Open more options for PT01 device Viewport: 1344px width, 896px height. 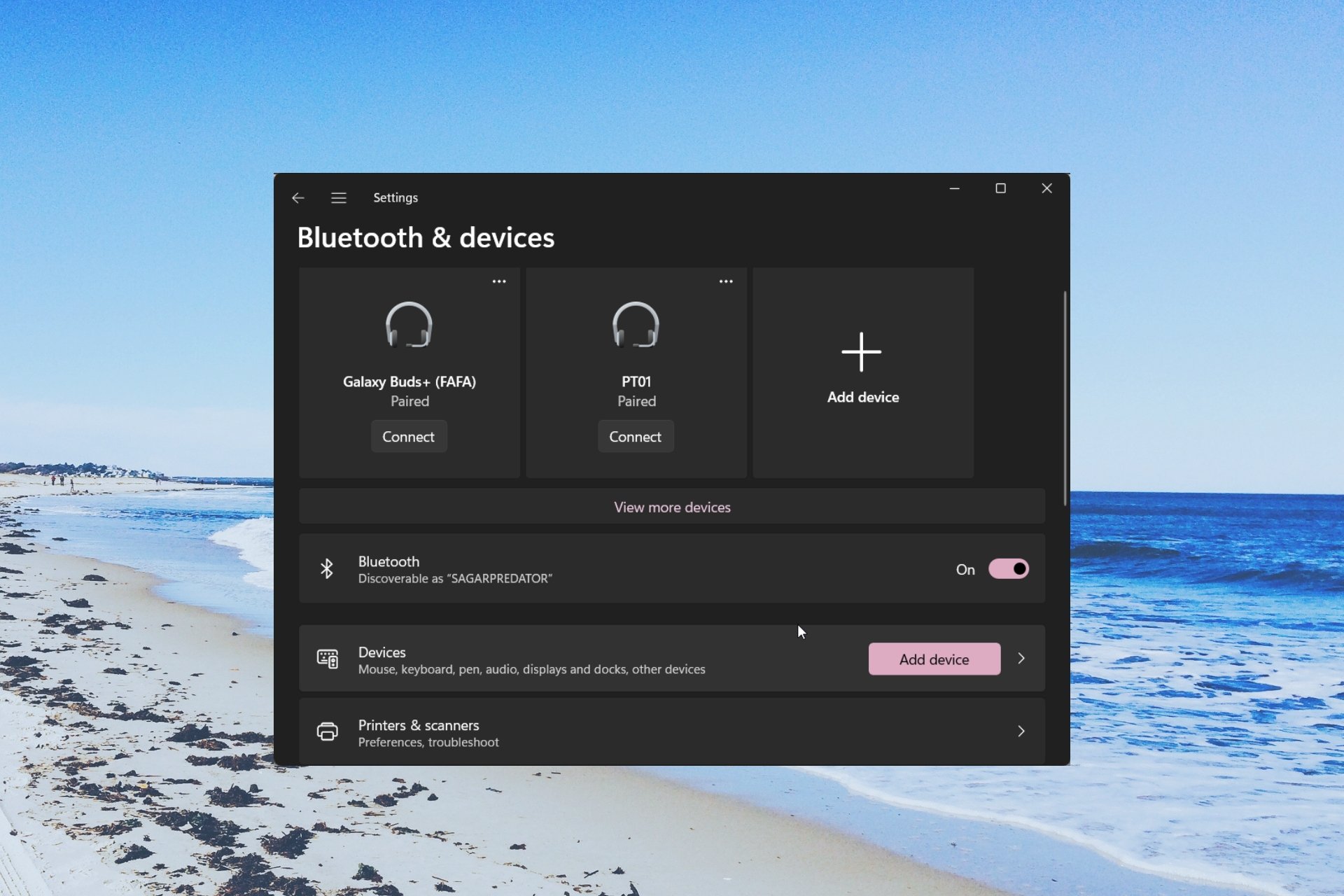tap(726, 281)
